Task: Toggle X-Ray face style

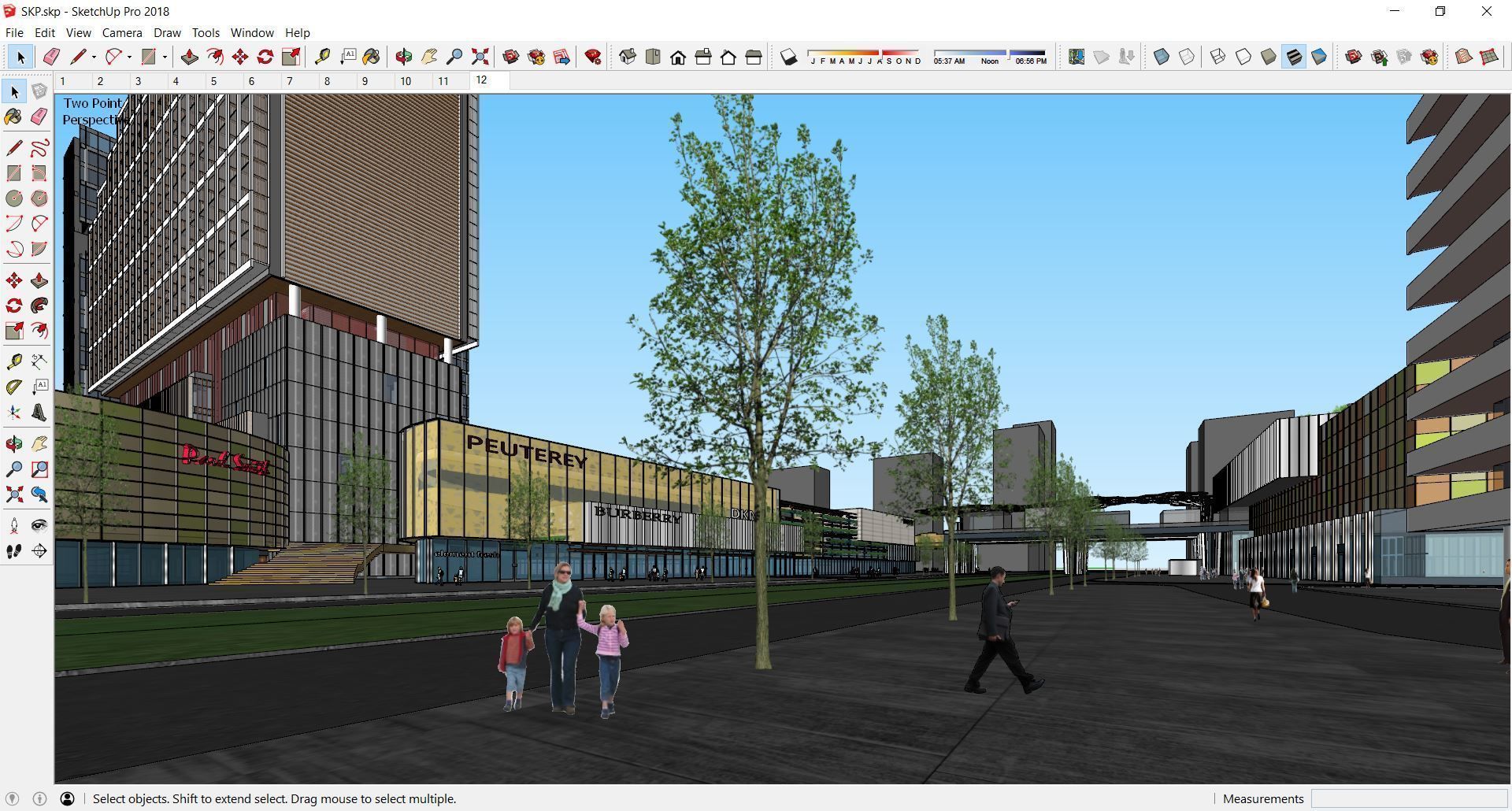Action: (1162, 57)
